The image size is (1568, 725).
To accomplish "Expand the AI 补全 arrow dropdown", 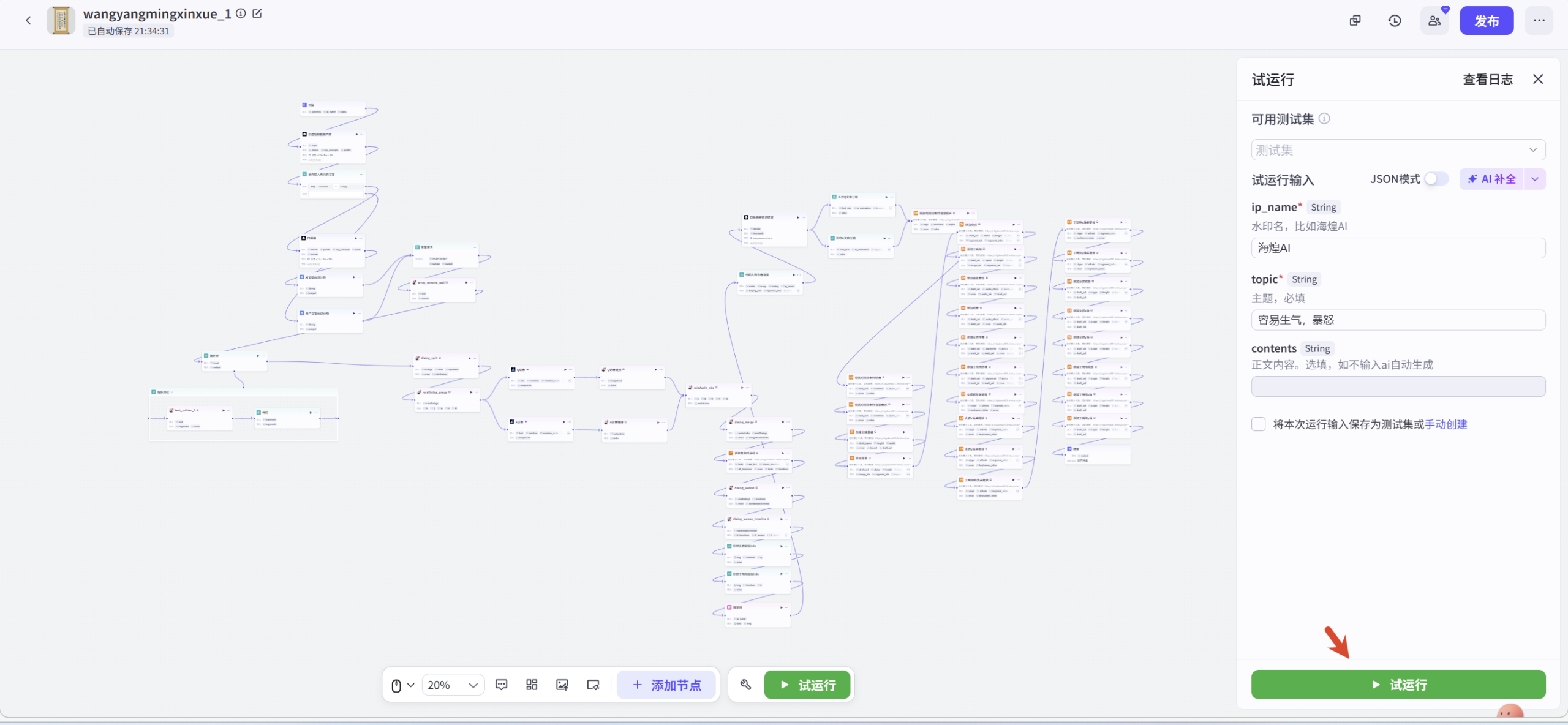I will coord(1535,179).
